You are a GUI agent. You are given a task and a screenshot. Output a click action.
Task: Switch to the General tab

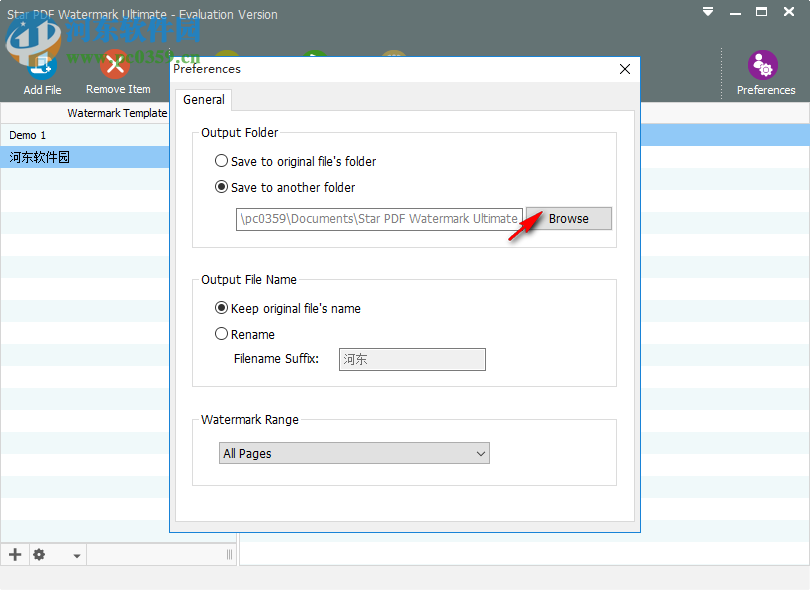203,99
